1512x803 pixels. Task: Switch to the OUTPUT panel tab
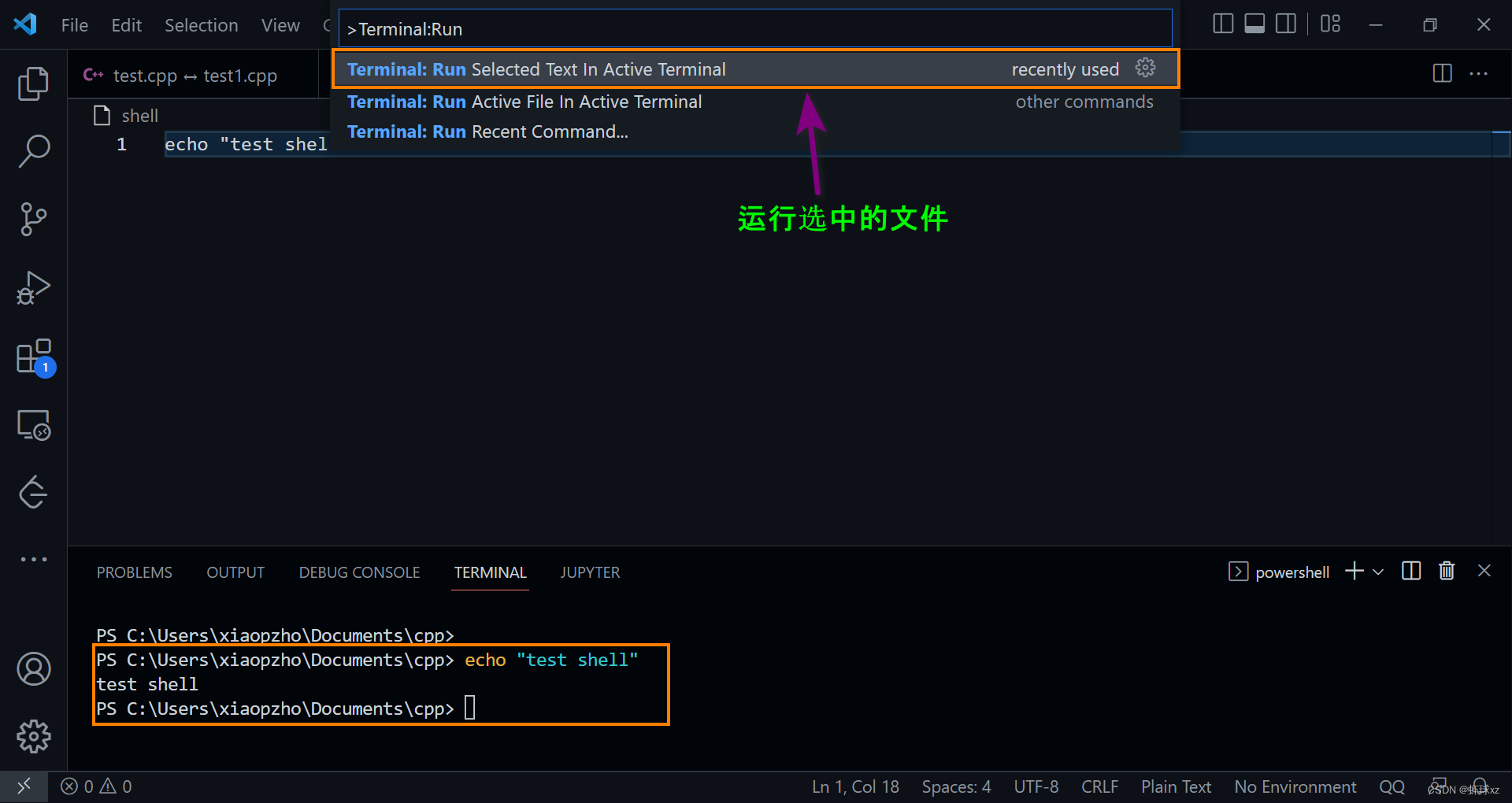point(235,572)
